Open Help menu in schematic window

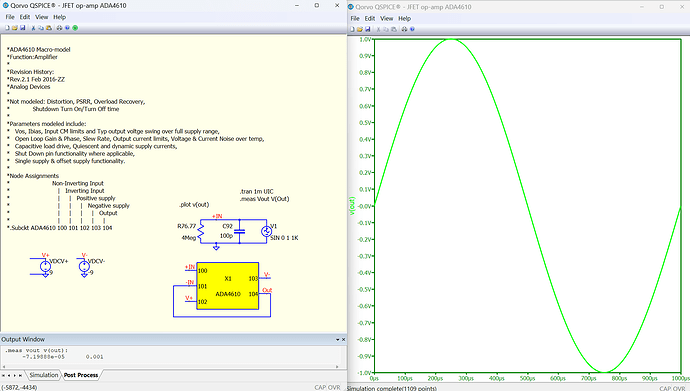point(59,17)
